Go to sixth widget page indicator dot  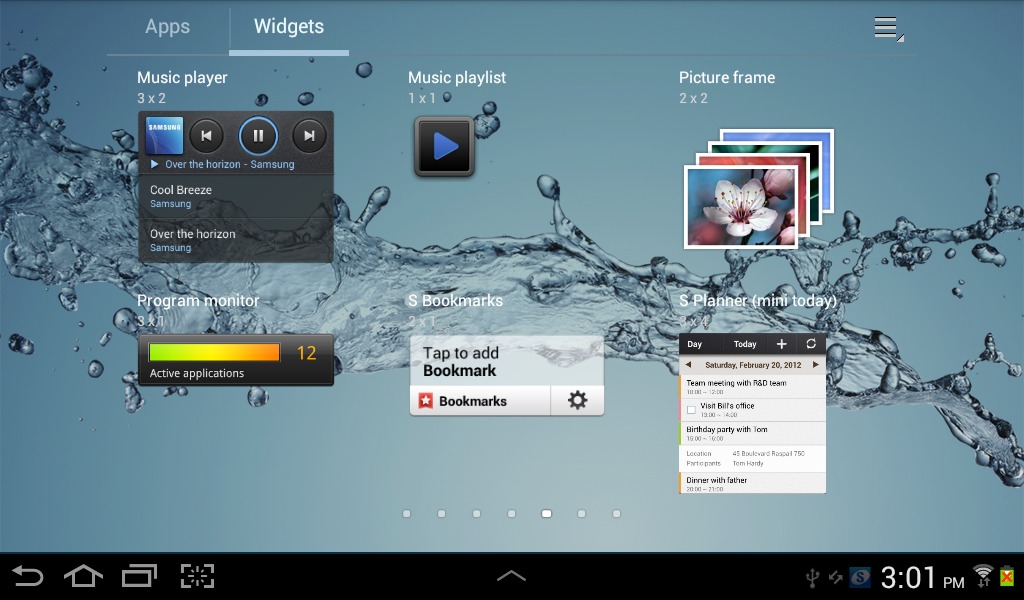(x=581, y=514)
